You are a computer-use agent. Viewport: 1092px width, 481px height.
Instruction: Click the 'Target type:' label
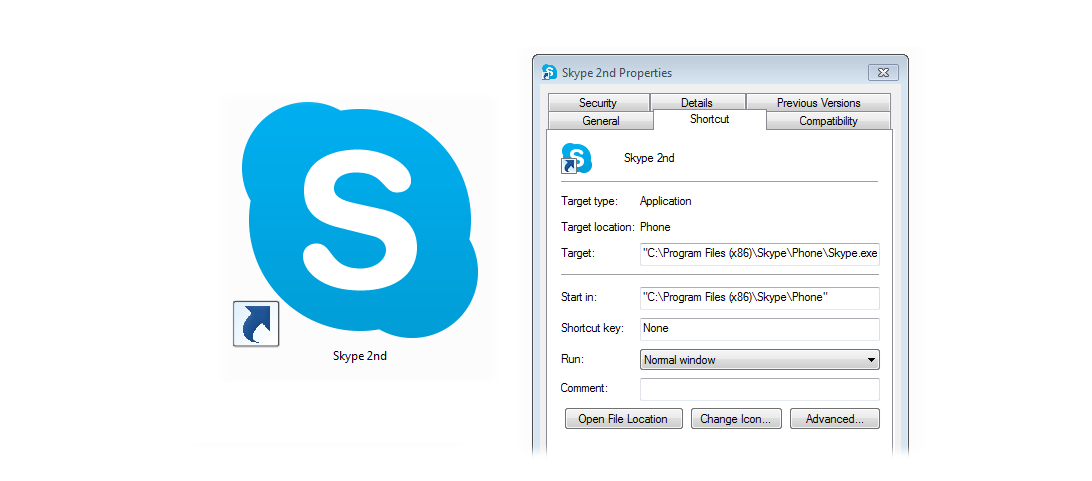pyautogui.click(x=589, y=201)
